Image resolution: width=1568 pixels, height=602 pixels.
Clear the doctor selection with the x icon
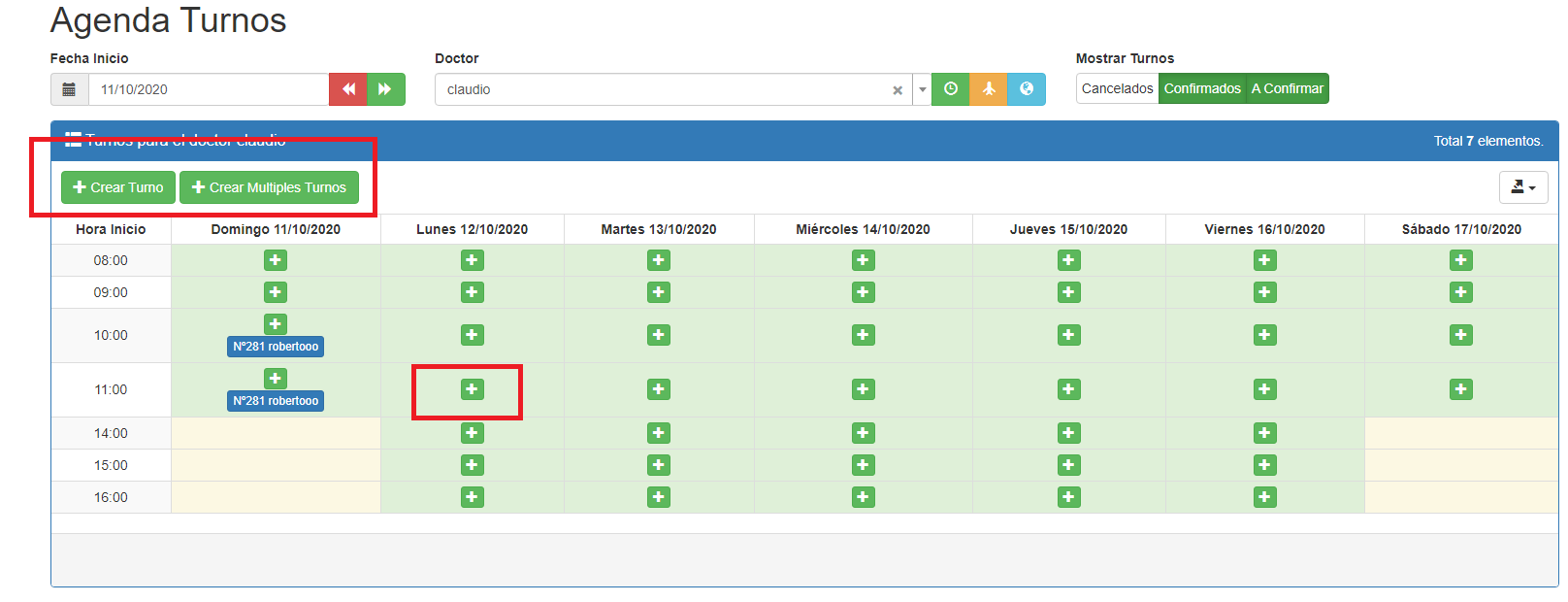click(x=898, y=90)
